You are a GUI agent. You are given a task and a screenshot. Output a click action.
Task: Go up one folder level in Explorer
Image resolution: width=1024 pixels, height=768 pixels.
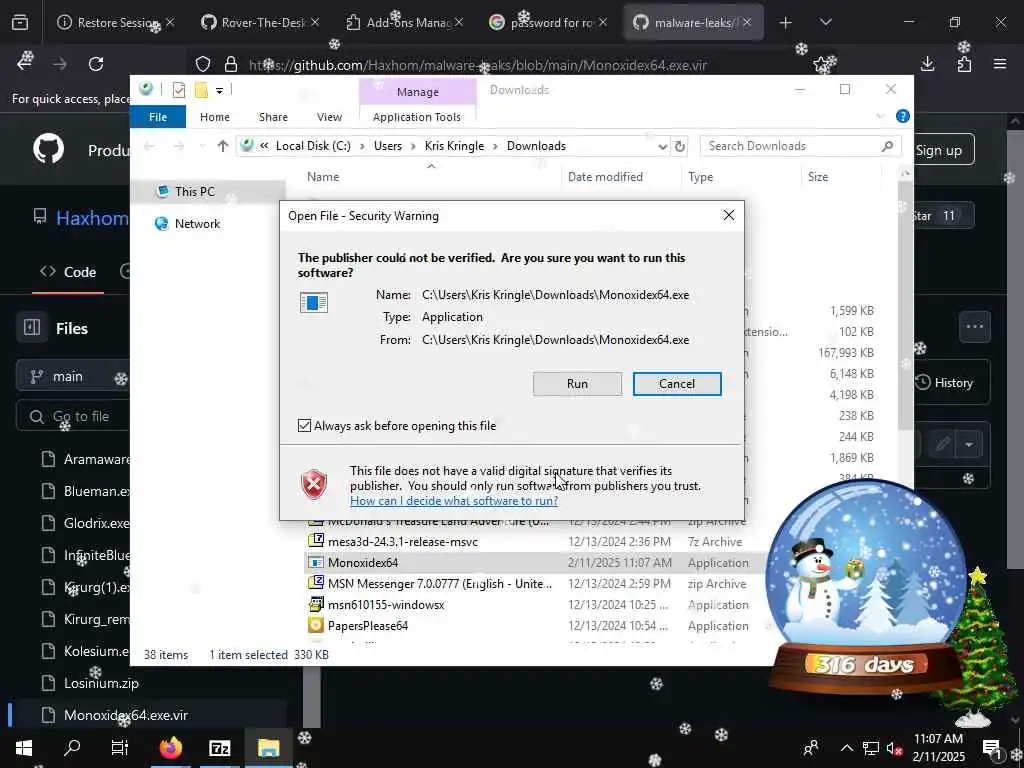click(x=223, y=146)
